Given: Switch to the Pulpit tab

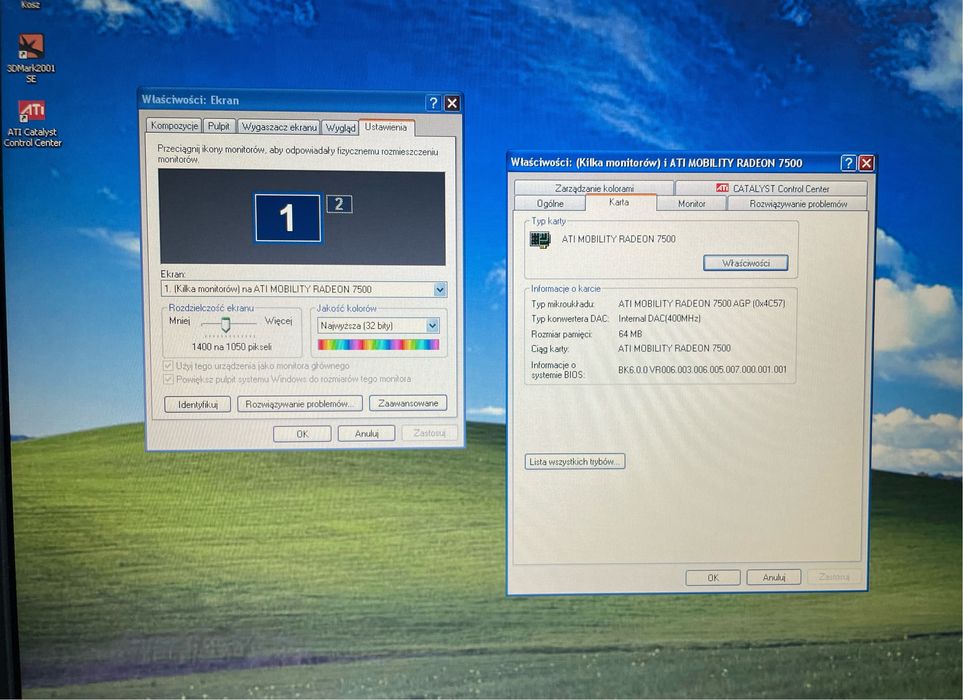Looking at the screenshot, I should click(219, 126).
